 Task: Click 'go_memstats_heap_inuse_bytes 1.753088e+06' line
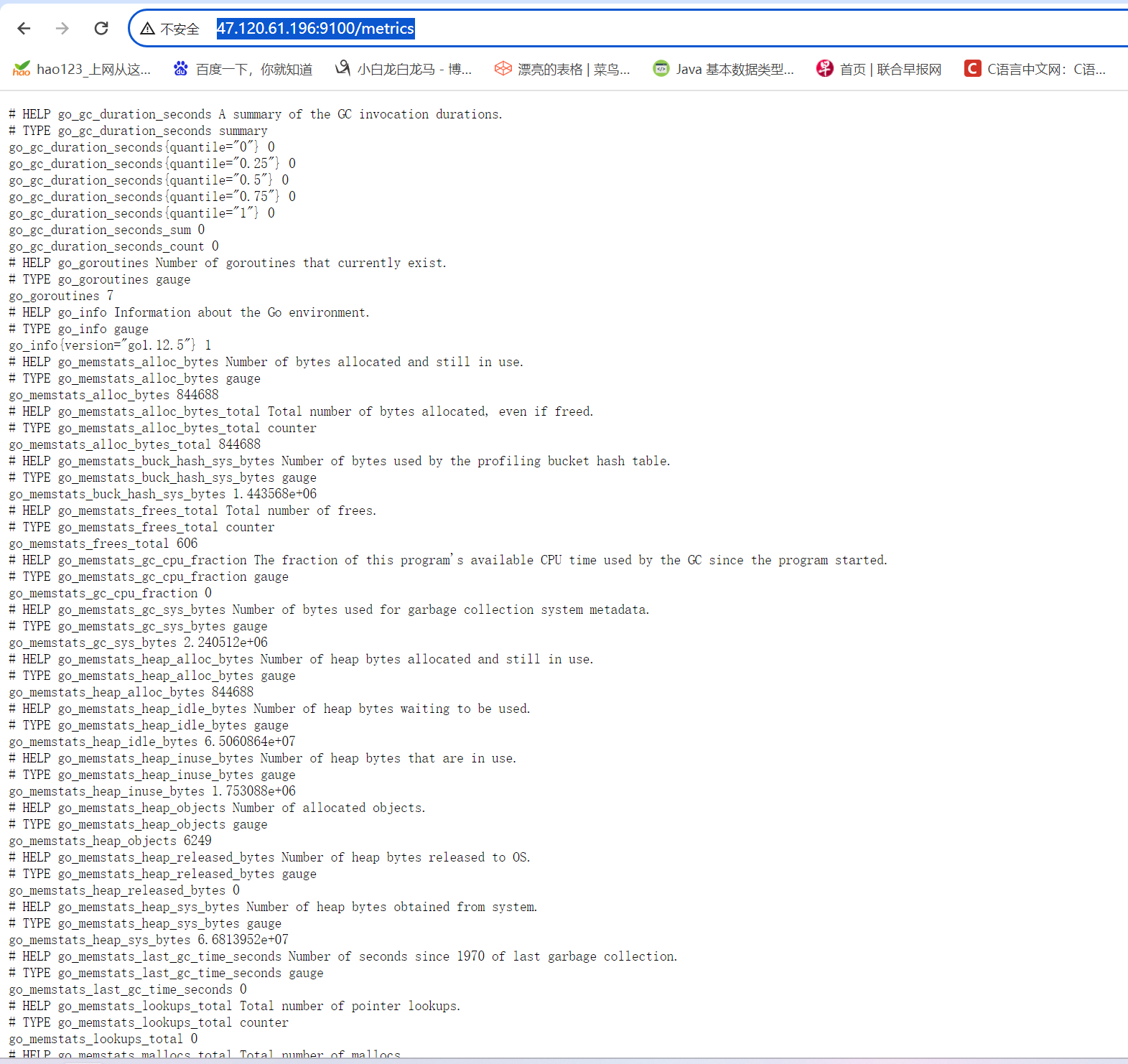pos(152,791)
